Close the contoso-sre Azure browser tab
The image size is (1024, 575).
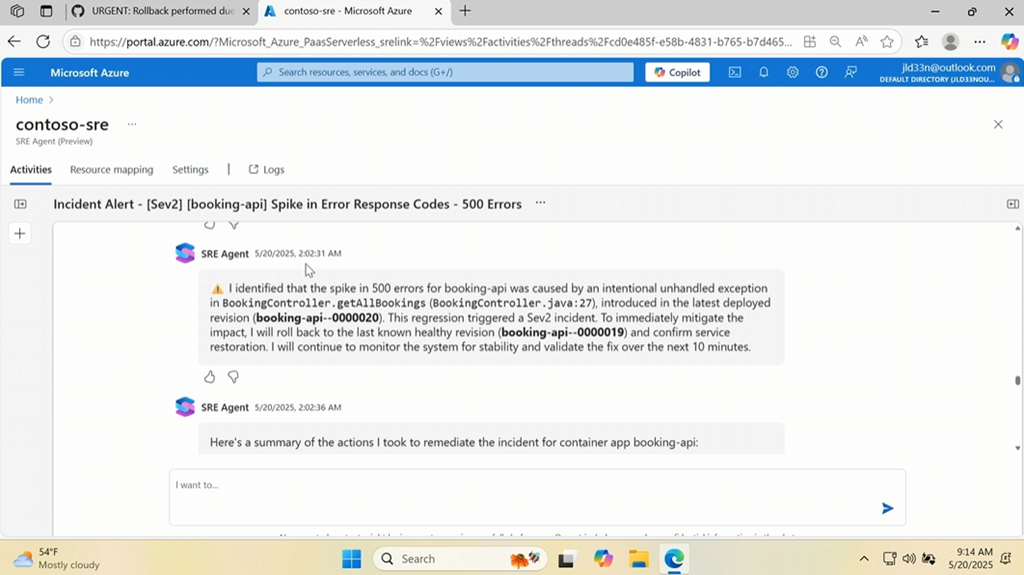(x=438, y=11)
